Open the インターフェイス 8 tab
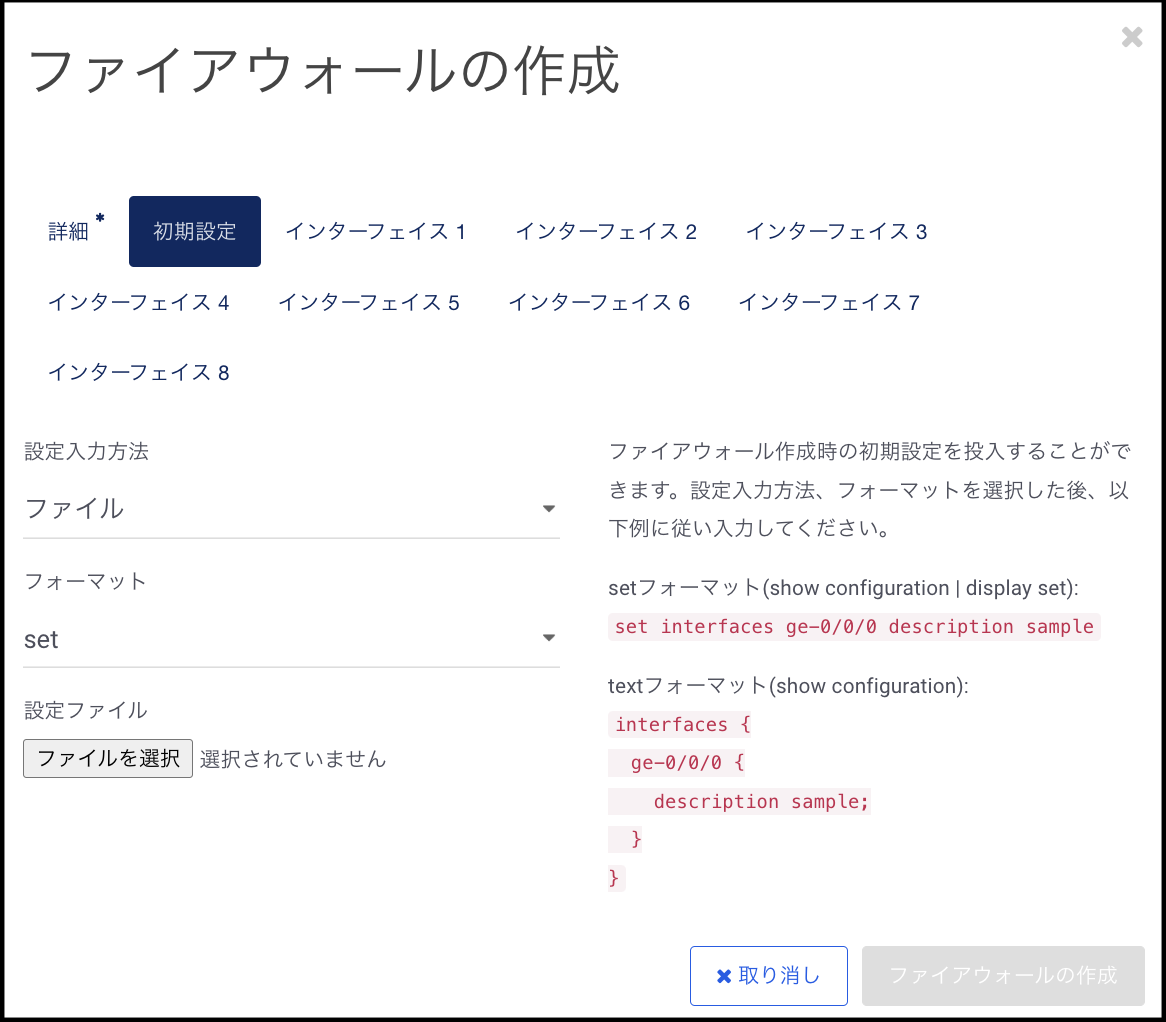1166x1022 pixels. pos(139,372)
